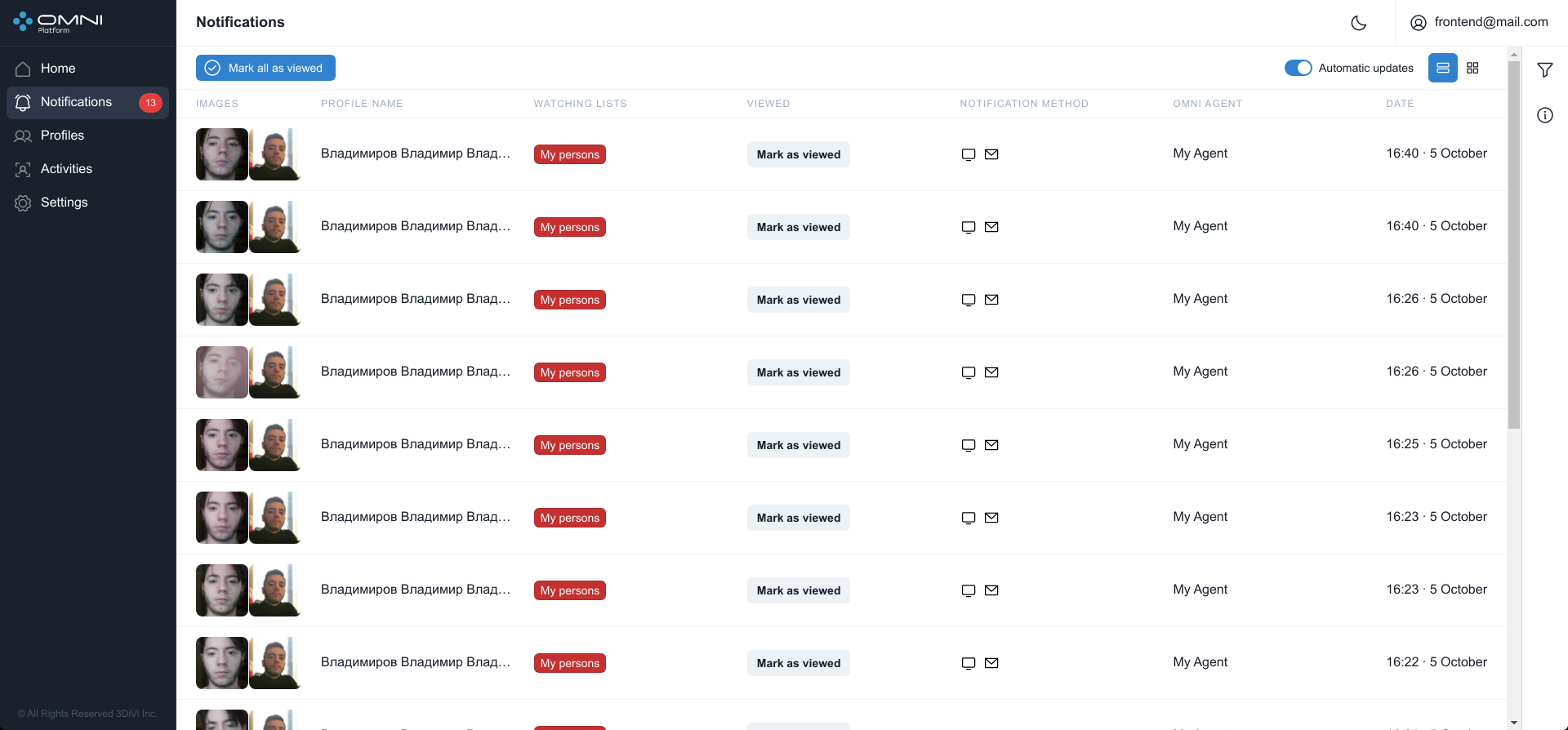The height and width of the screenshot is (730, 1568).
Task: Click the Profiles people icon
Action: coord(23,136)
